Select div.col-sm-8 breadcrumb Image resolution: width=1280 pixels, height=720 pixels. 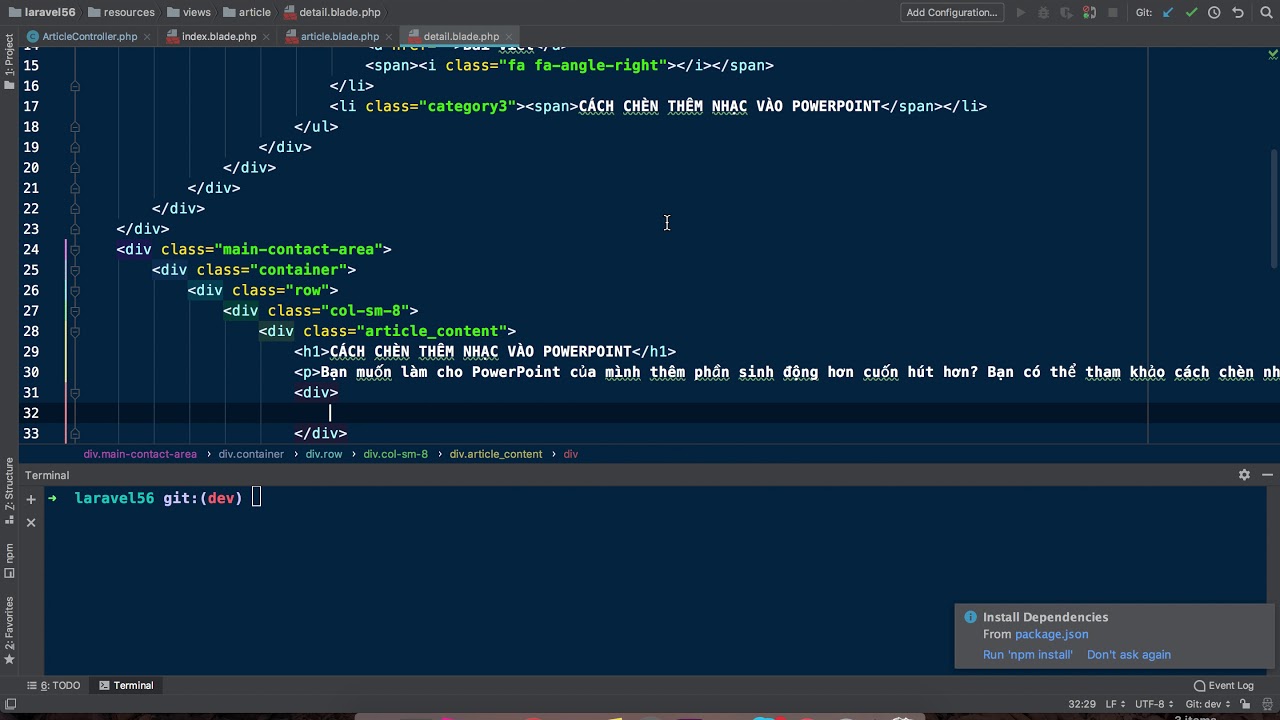[395, 454]
